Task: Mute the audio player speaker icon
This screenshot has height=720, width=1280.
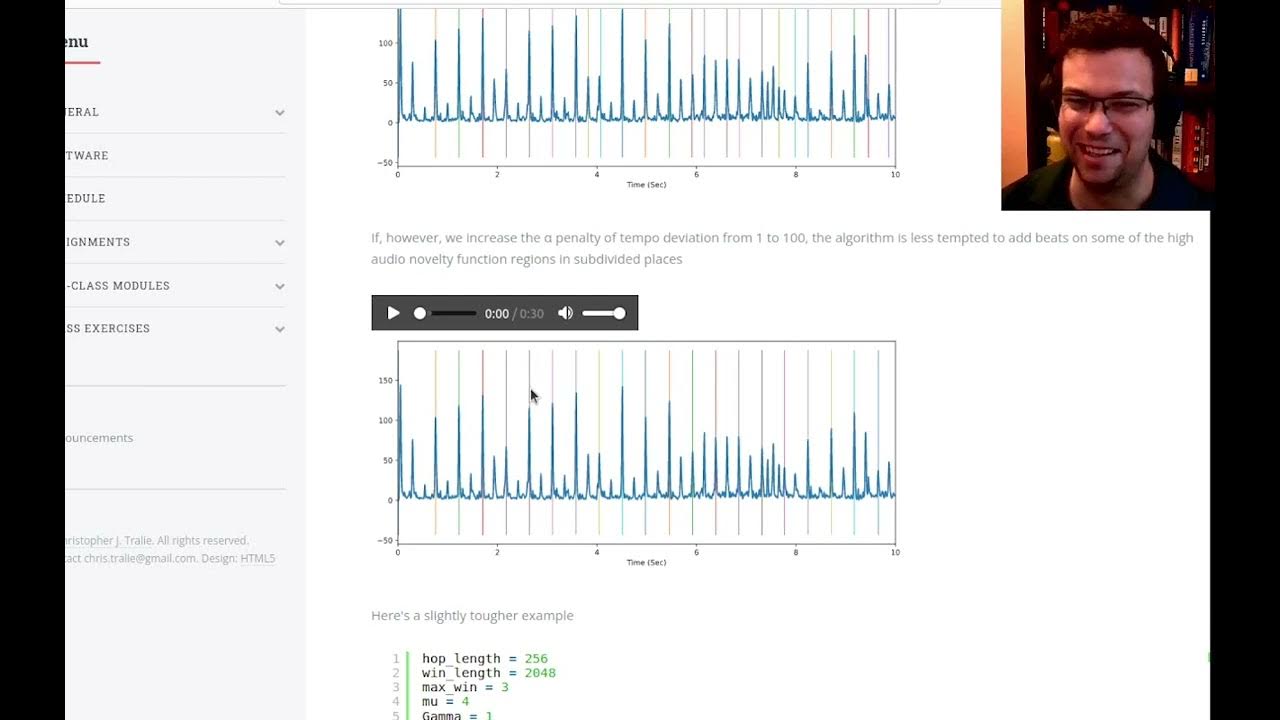Action: click(x=565, y=313)
